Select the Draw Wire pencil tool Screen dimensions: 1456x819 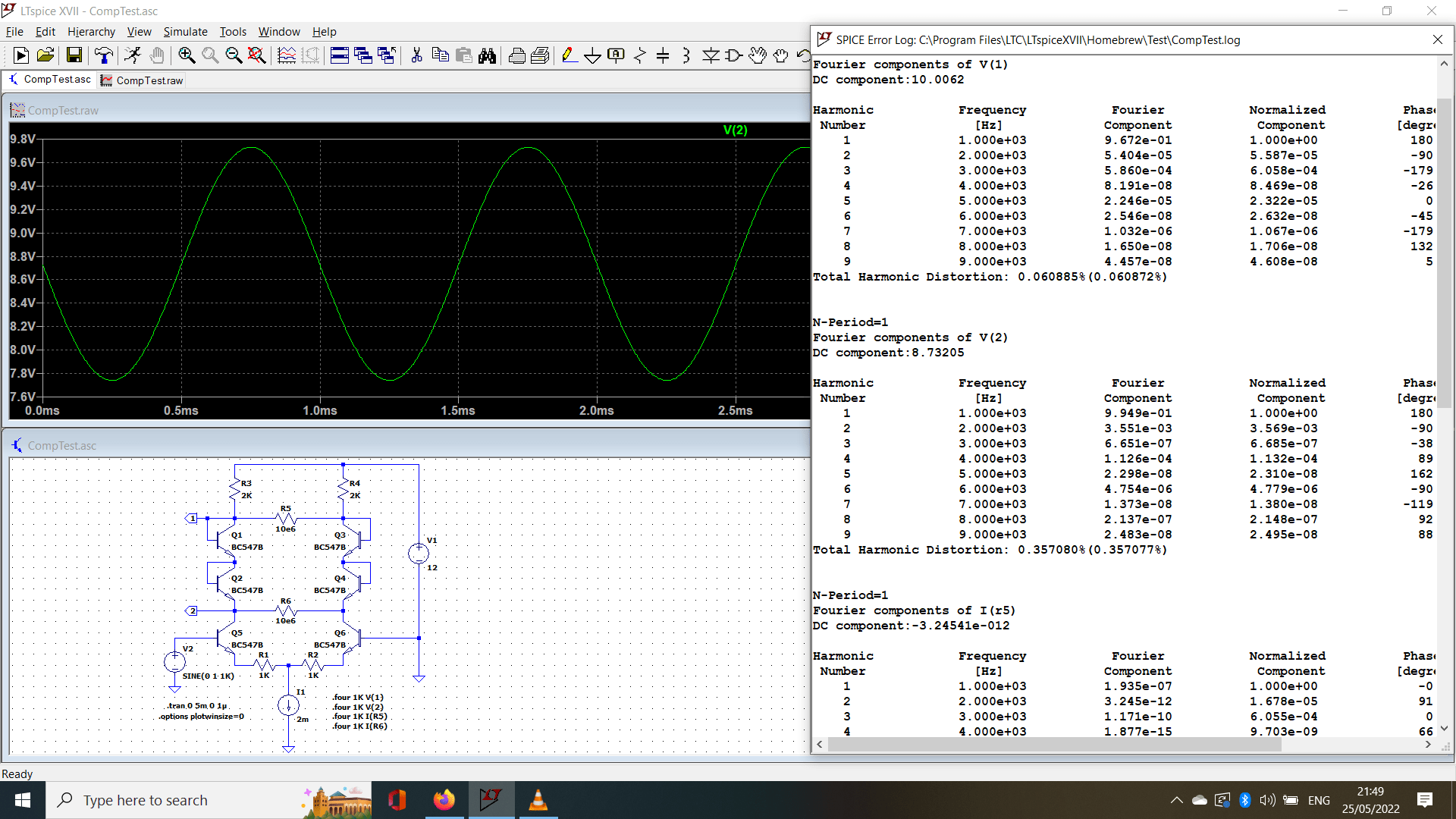point(569,55)
